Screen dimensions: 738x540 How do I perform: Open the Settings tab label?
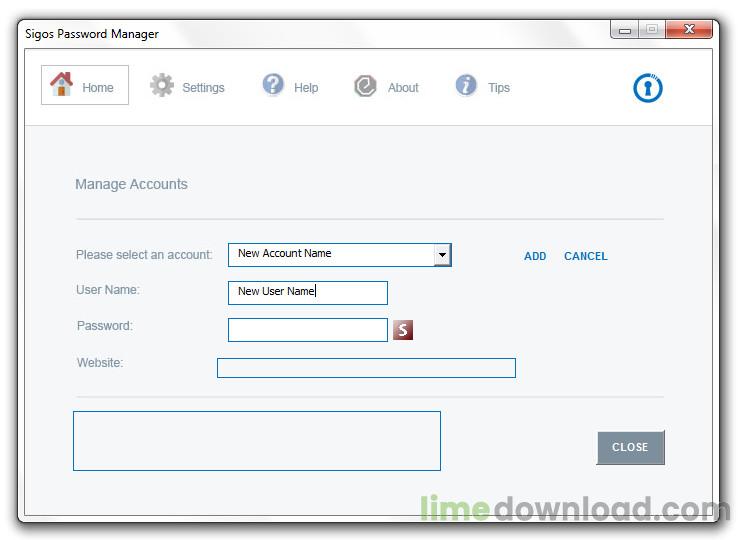point(203,88)
